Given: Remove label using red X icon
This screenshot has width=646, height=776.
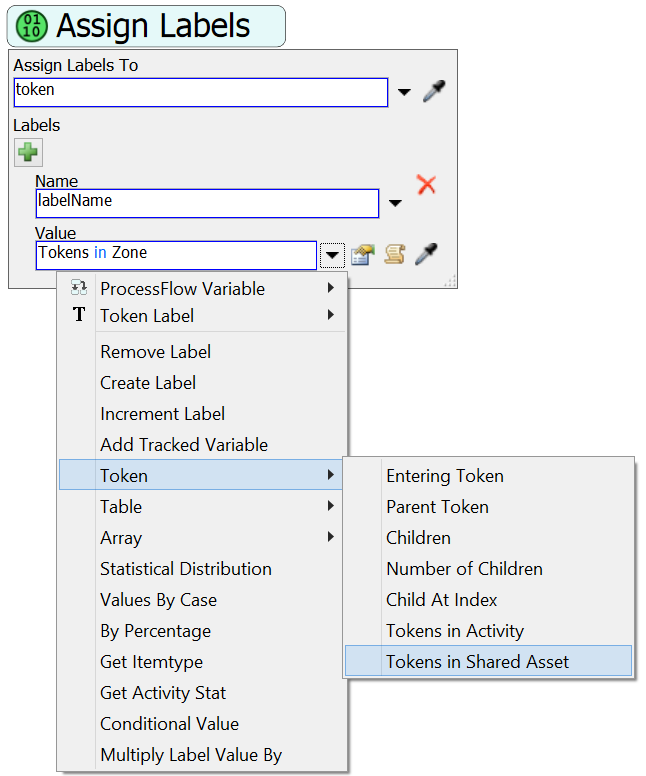Looking at the screenshot, I should (426, 185).
